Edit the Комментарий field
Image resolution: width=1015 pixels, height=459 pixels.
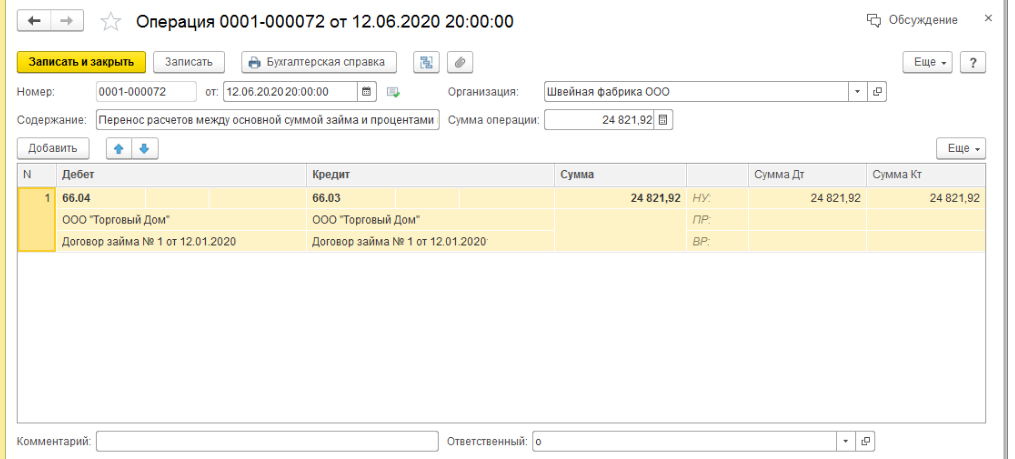[x=267, y=442]
